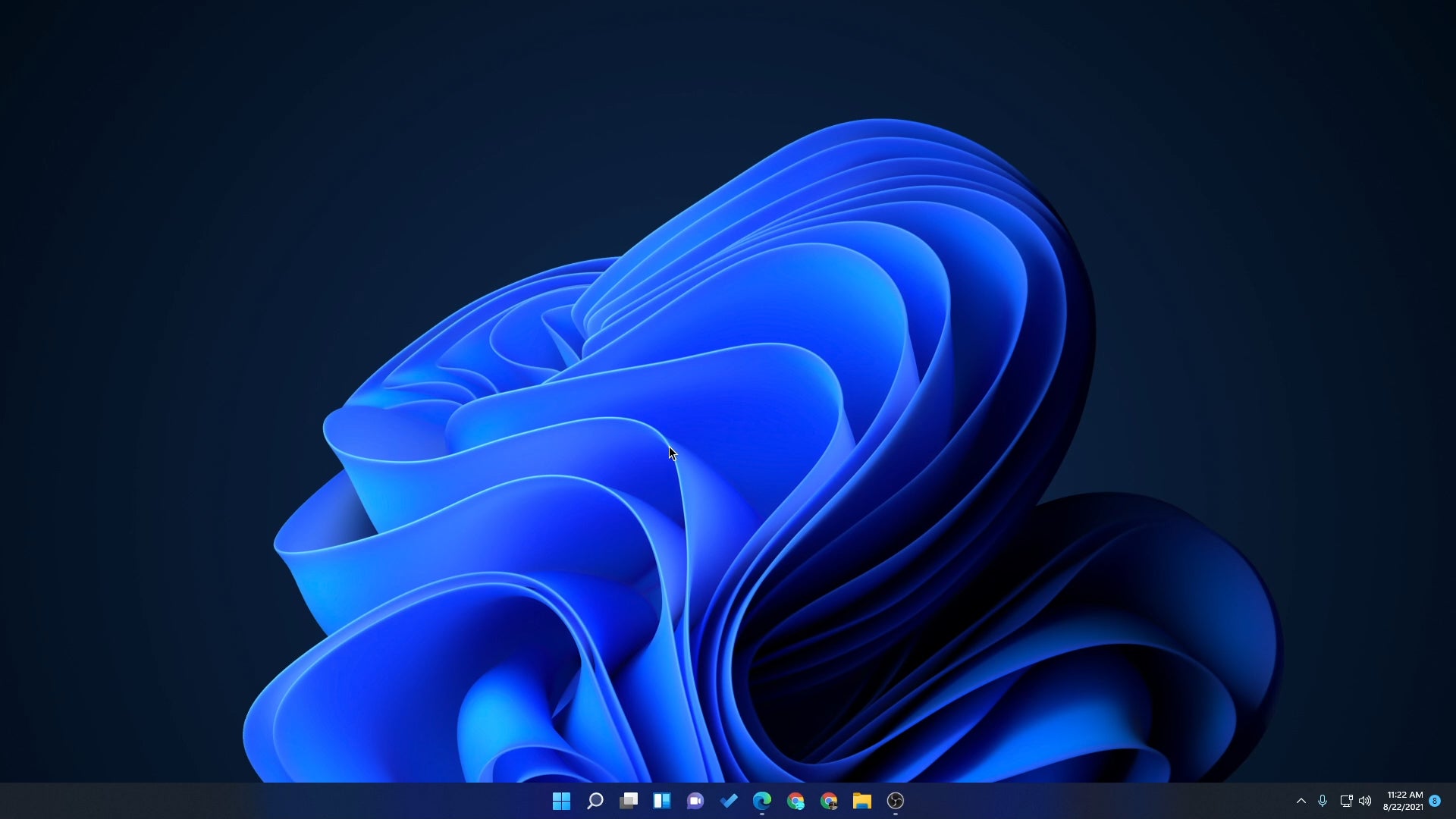Screen dimensions: 1456x819
Task: Switch to Microsoft Edge on taskbar
Action: 762,801
